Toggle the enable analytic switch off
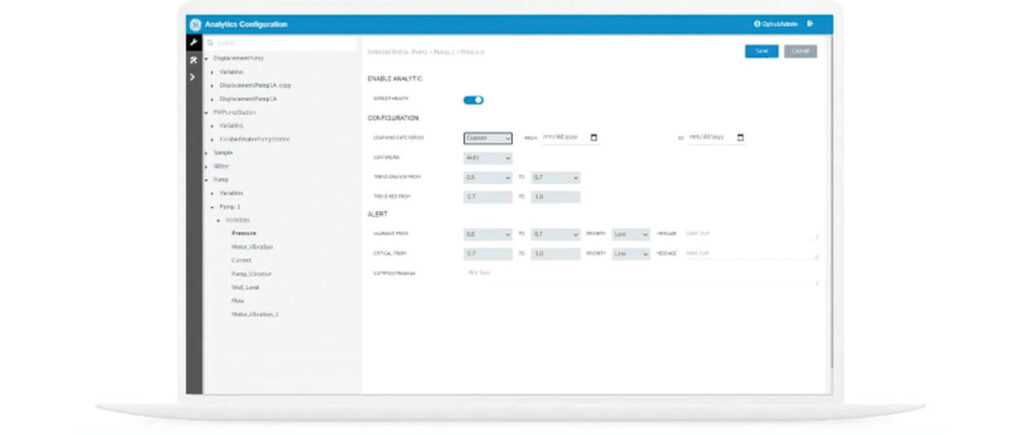The height and width of the screenshot is (435, 1024). 473,100
